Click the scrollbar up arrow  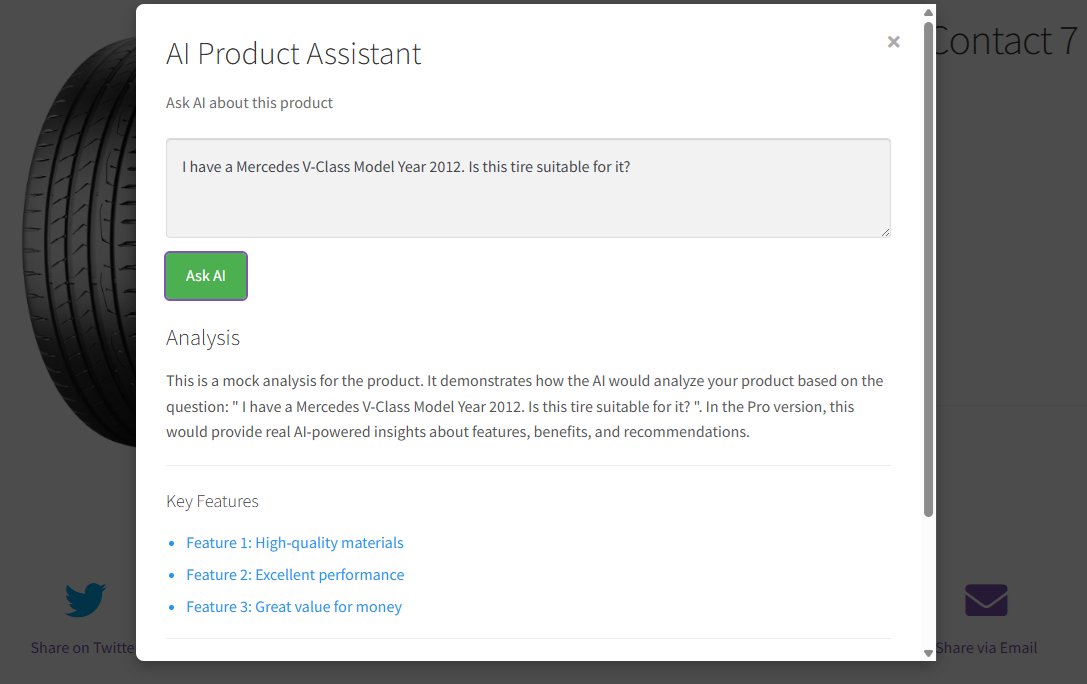(928, 12)
